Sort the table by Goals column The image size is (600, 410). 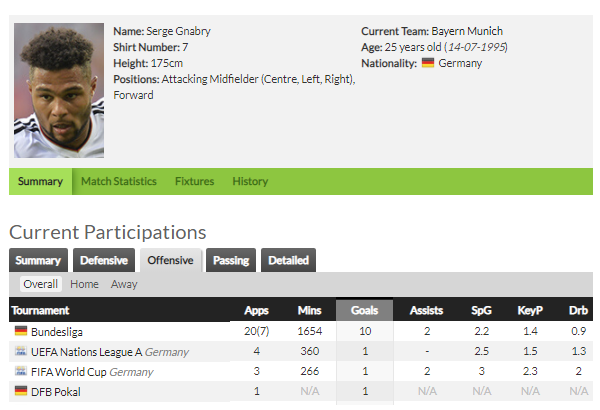pos(364,310)
